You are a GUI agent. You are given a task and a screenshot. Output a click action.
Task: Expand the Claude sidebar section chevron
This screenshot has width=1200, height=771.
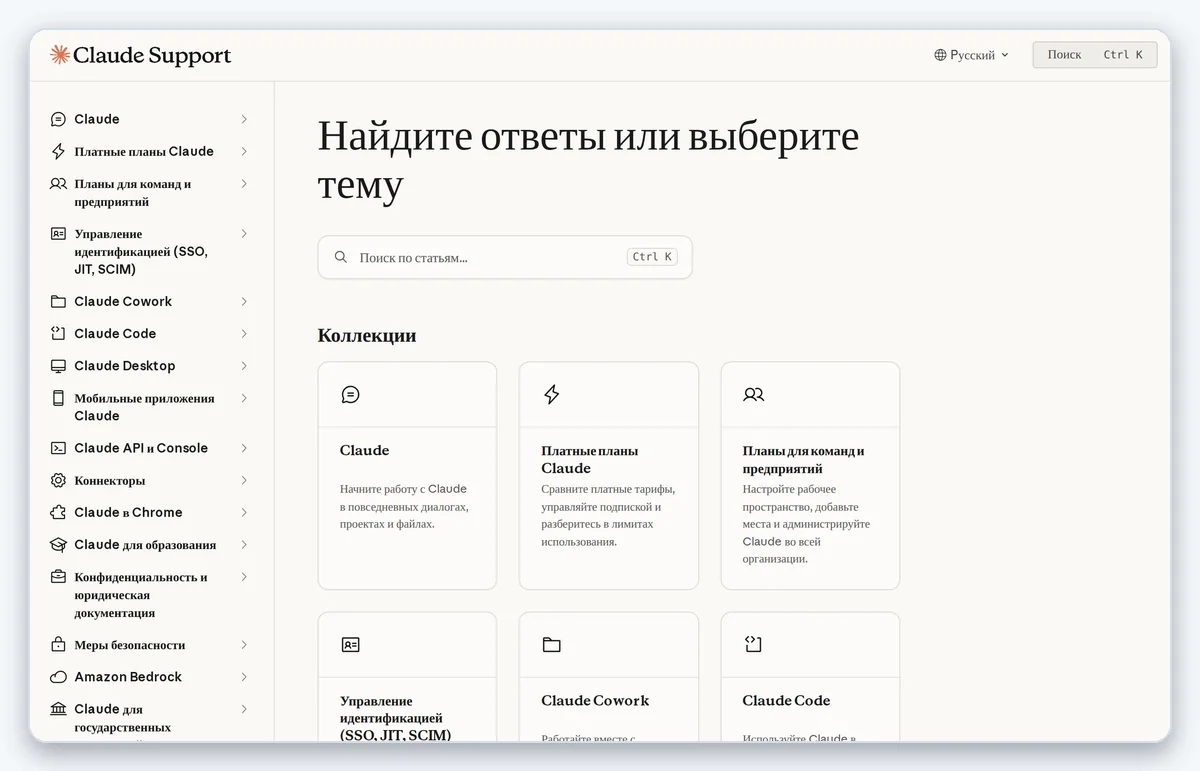[x=244, y=119]
